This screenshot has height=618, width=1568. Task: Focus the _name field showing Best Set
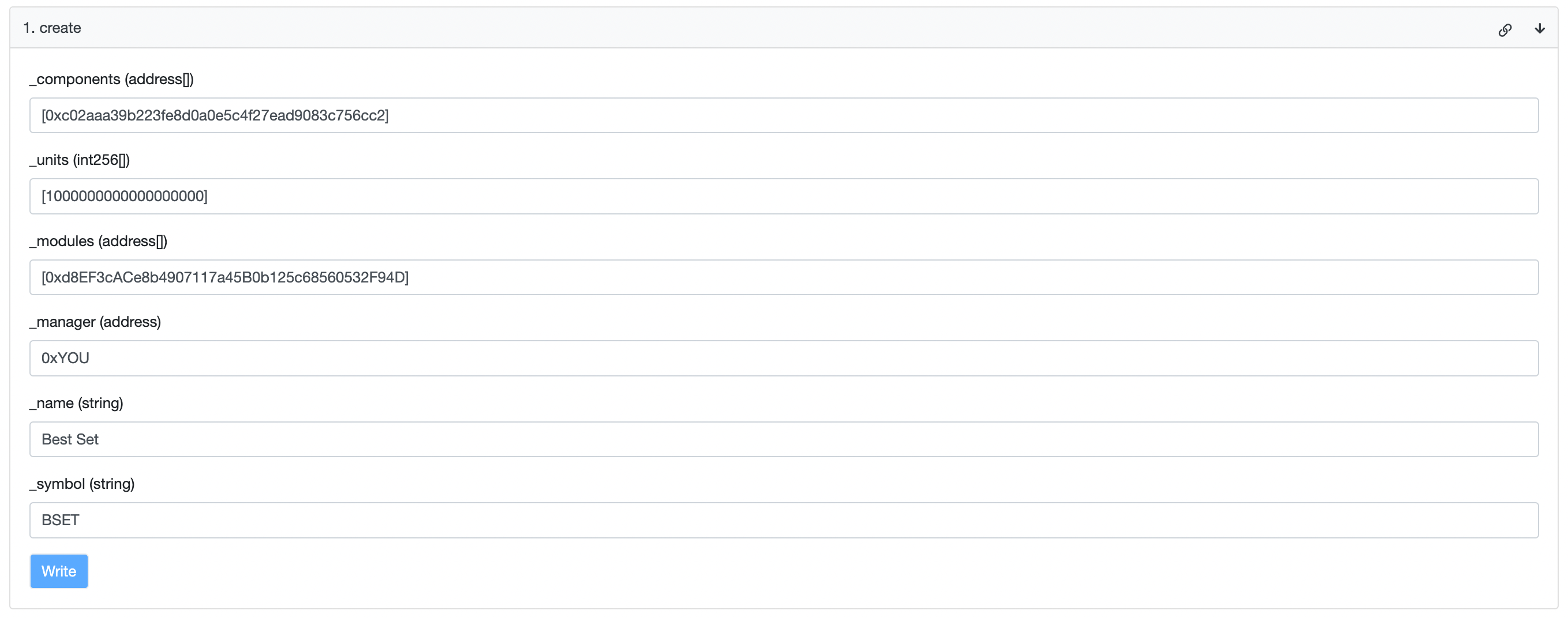pos(783,439)
